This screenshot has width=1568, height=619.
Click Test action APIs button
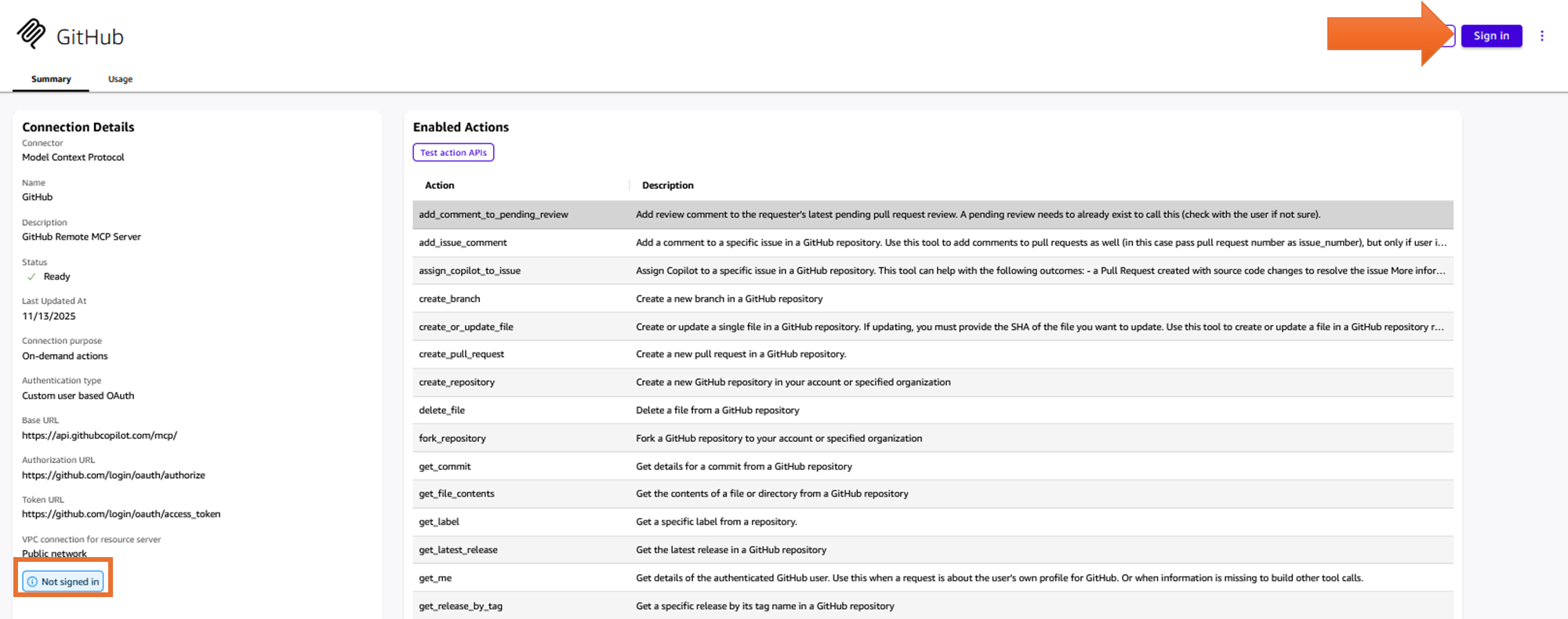[453, 153]
